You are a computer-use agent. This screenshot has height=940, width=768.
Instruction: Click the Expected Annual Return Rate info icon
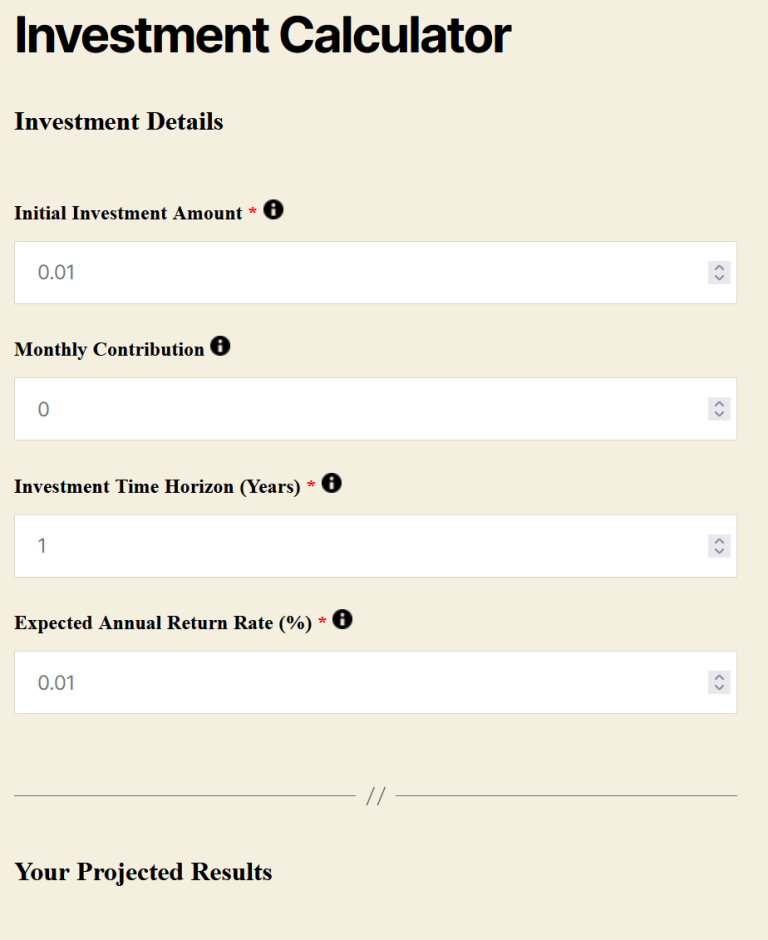(341, 619)
